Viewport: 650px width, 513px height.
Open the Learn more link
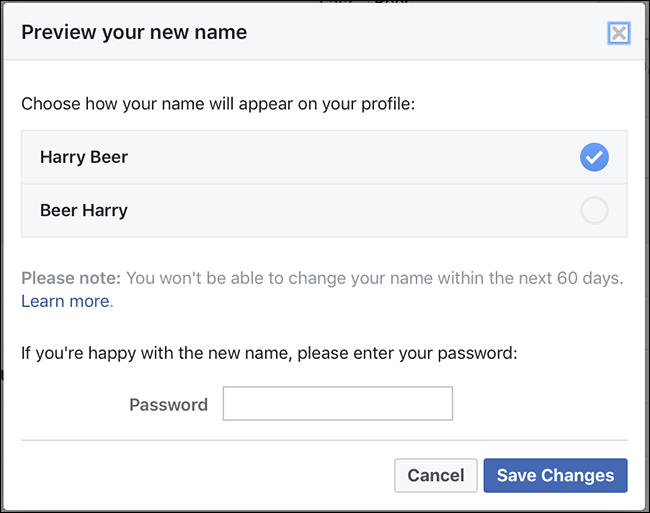[x=65, y=301]
